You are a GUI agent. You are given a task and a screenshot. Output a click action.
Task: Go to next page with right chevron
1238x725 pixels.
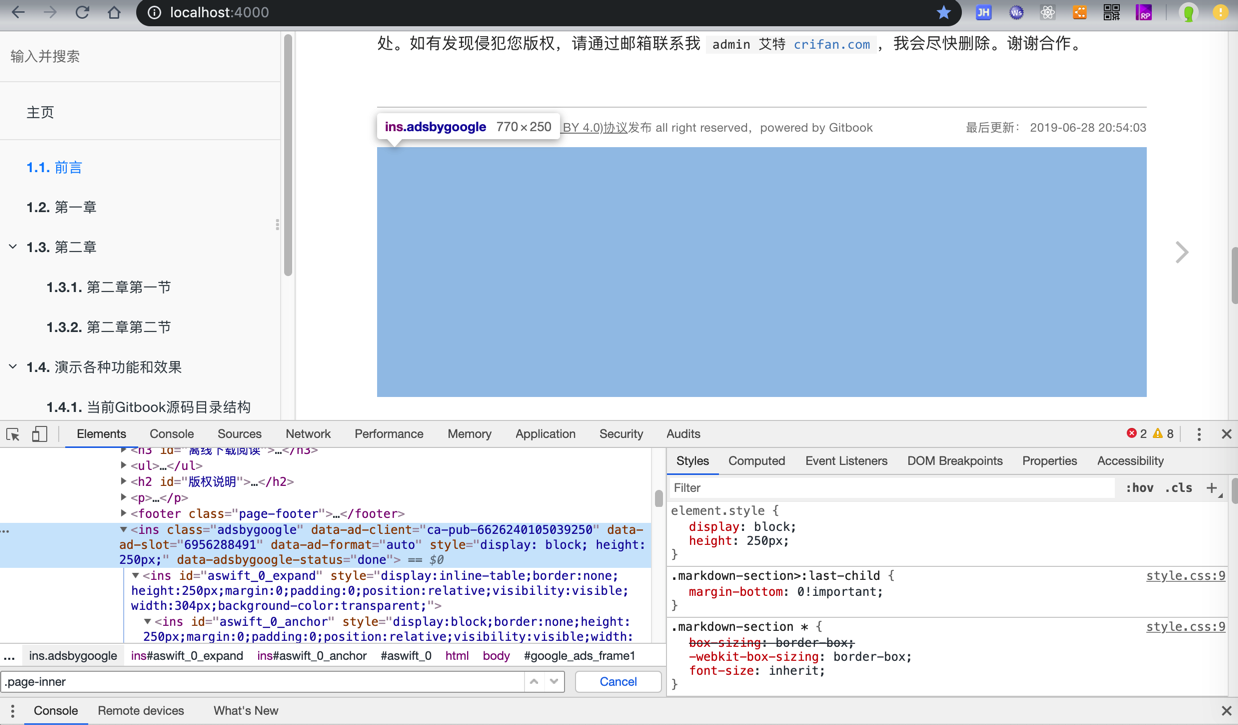point(1182,252)
